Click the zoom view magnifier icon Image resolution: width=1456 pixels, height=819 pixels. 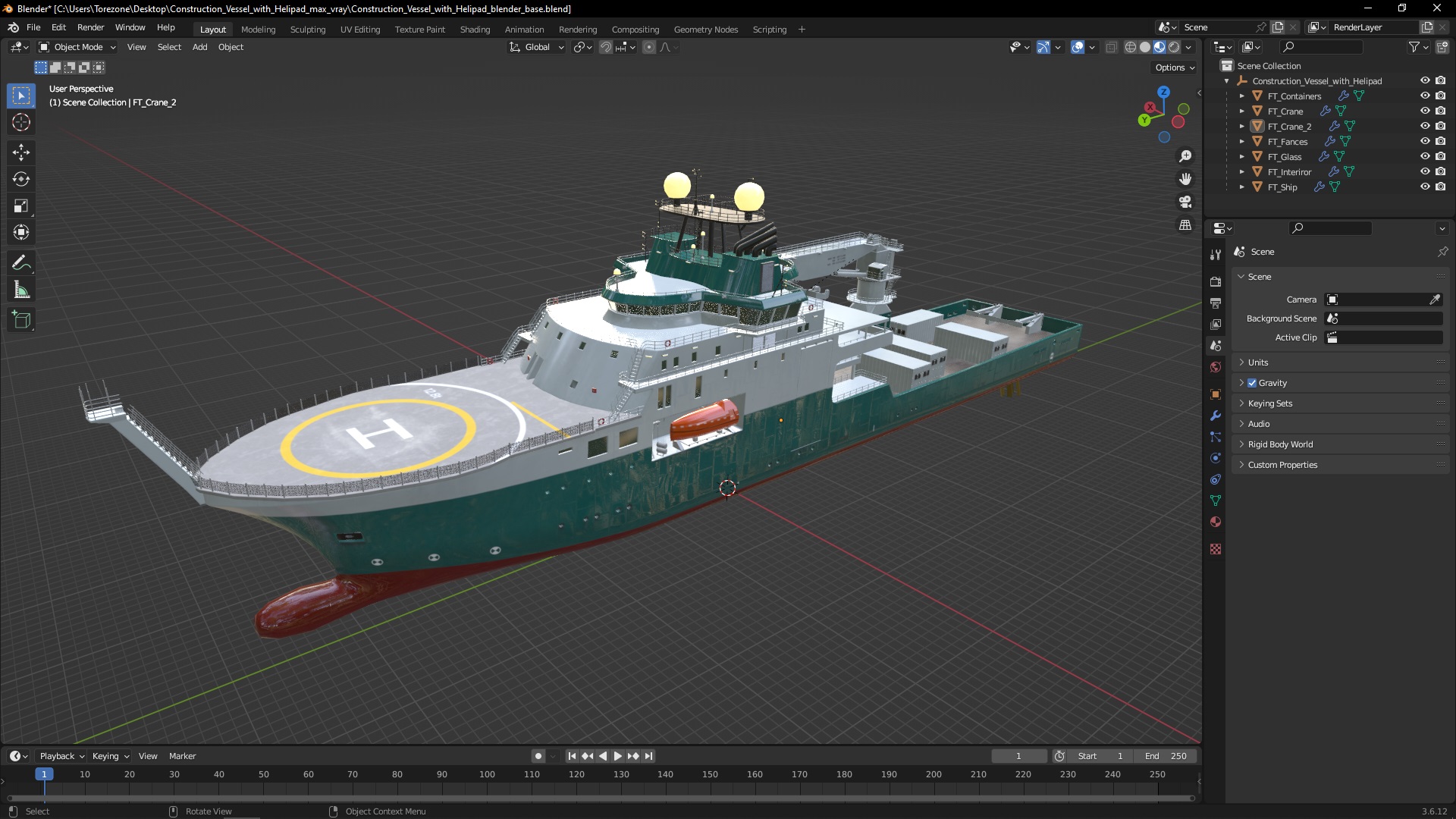1185,156
